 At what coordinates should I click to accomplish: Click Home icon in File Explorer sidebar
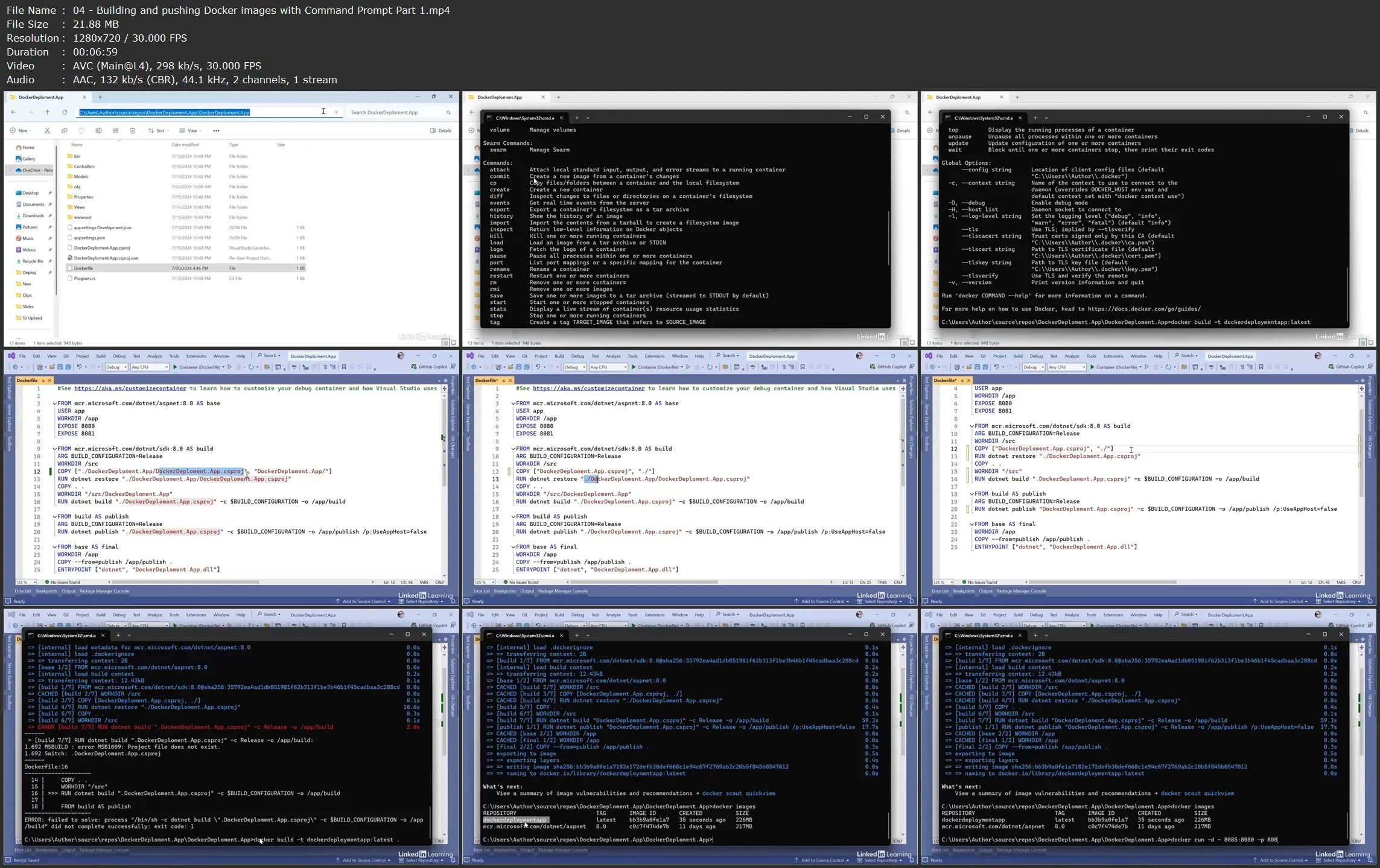pyautogui.click(x=19, y=147)
